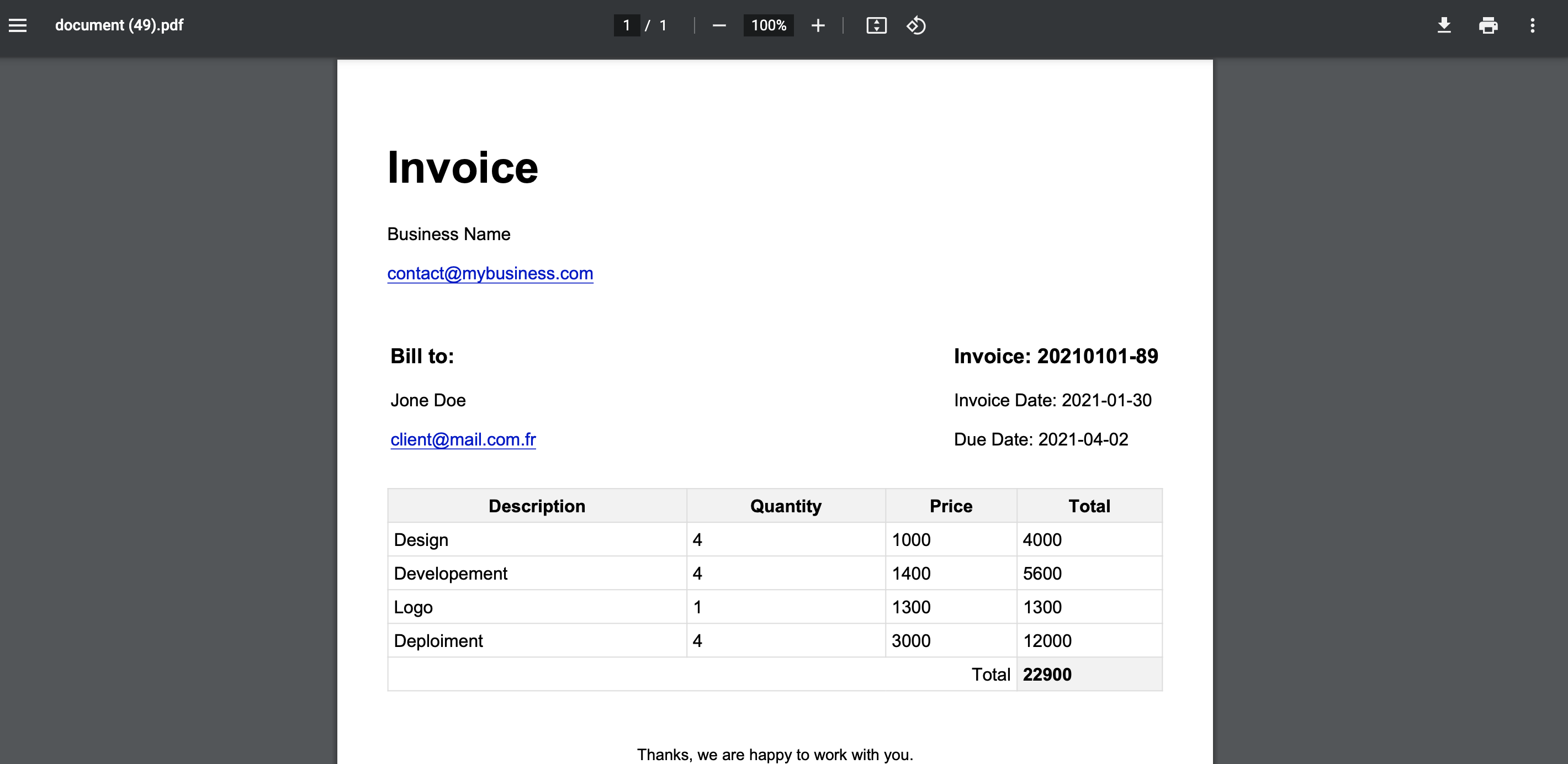Click Due Date: 2021-04-02
The height and width of the screenshot is (764, 1568).
point(1041,439)
